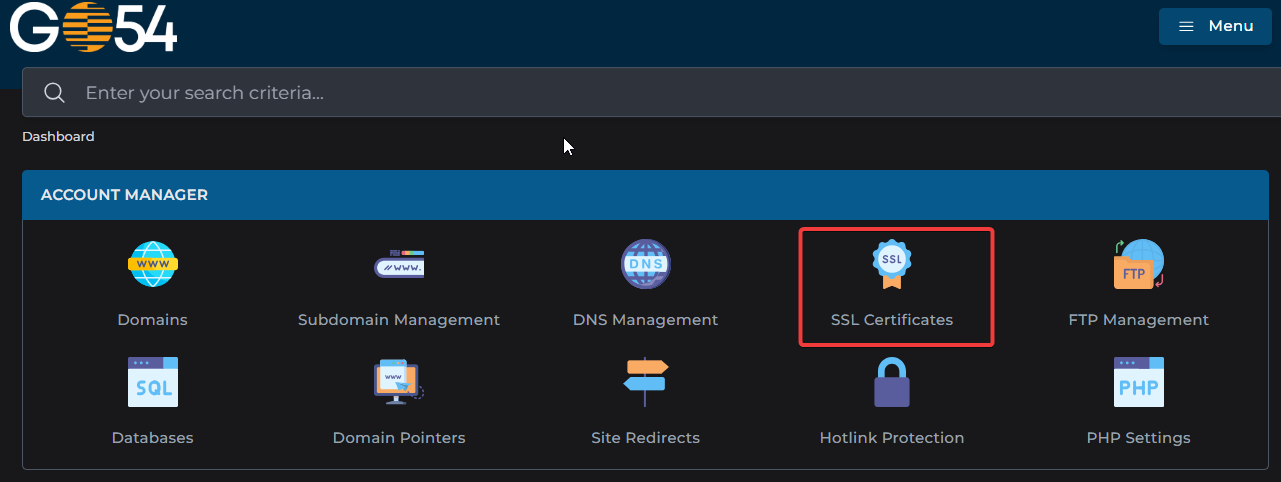Image resolution: width=1281 pixels, height=482 pixels.
Task: Open the DNS Management globe icon
Action: (x=645, y=265)
